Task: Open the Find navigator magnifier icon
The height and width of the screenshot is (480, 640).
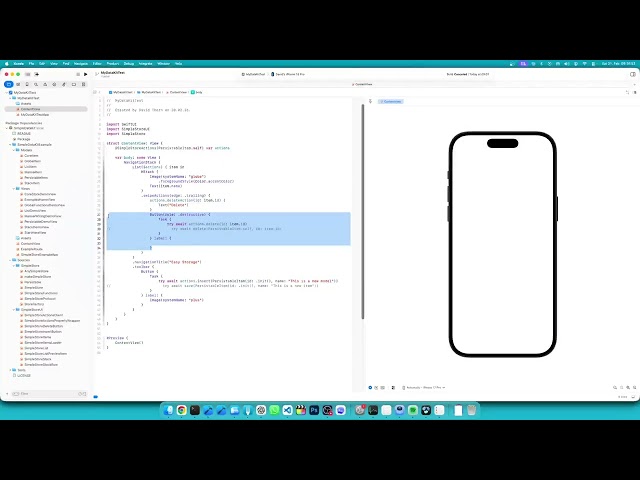Action: click(x=36, y=84)
